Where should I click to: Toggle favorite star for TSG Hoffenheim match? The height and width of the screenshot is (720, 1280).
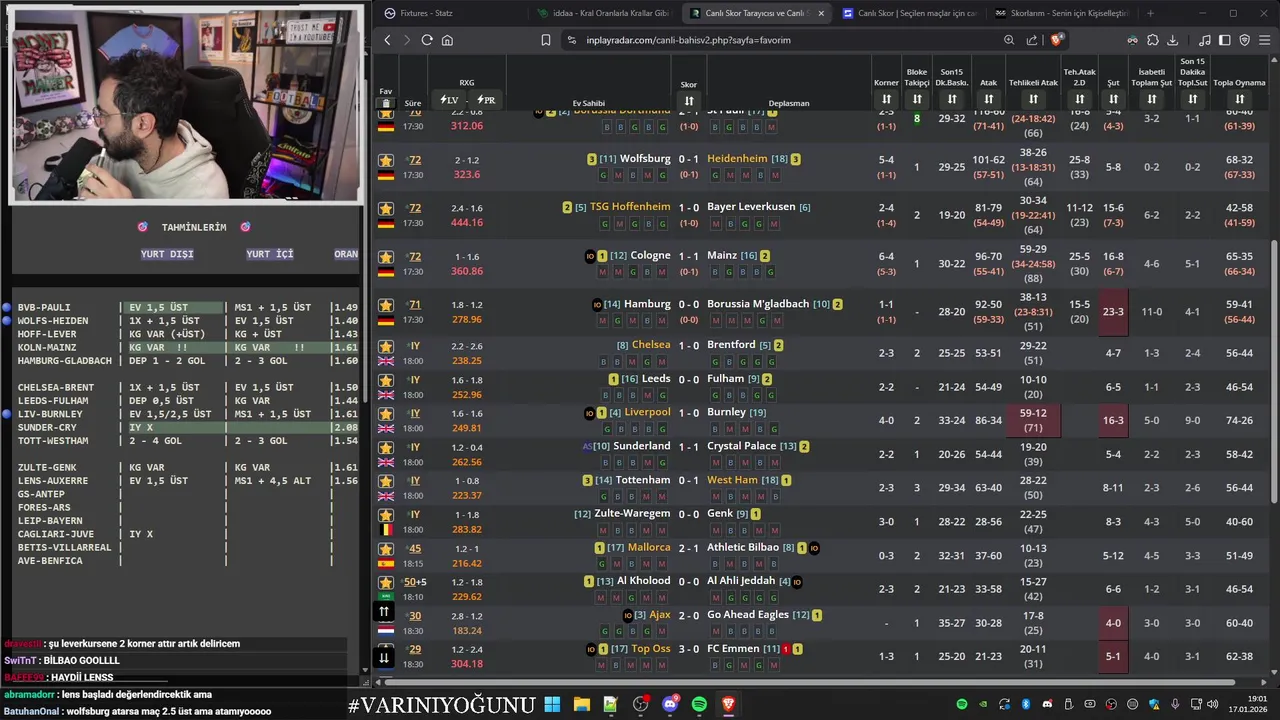point(386,209)
